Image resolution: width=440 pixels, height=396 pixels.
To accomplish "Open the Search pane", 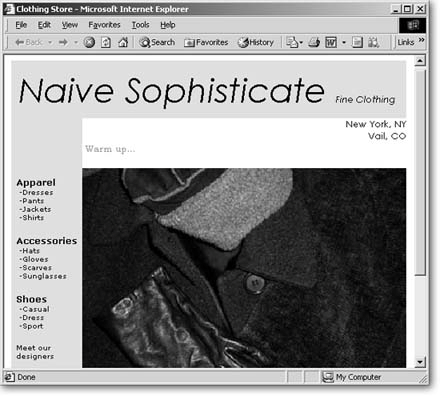I will coord(157,42).
